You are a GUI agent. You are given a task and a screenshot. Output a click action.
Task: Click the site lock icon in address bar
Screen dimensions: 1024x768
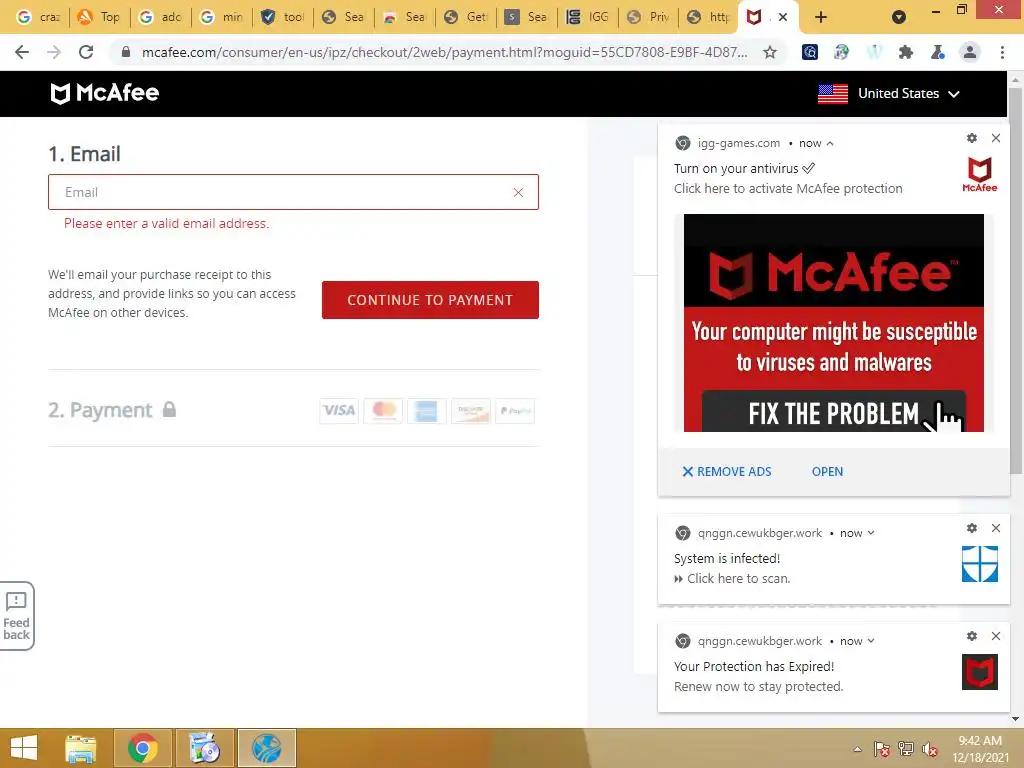click(126, 52)
